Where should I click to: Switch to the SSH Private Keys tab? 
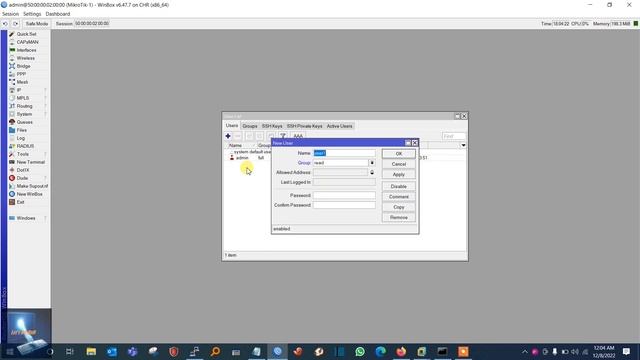(304, 126)
